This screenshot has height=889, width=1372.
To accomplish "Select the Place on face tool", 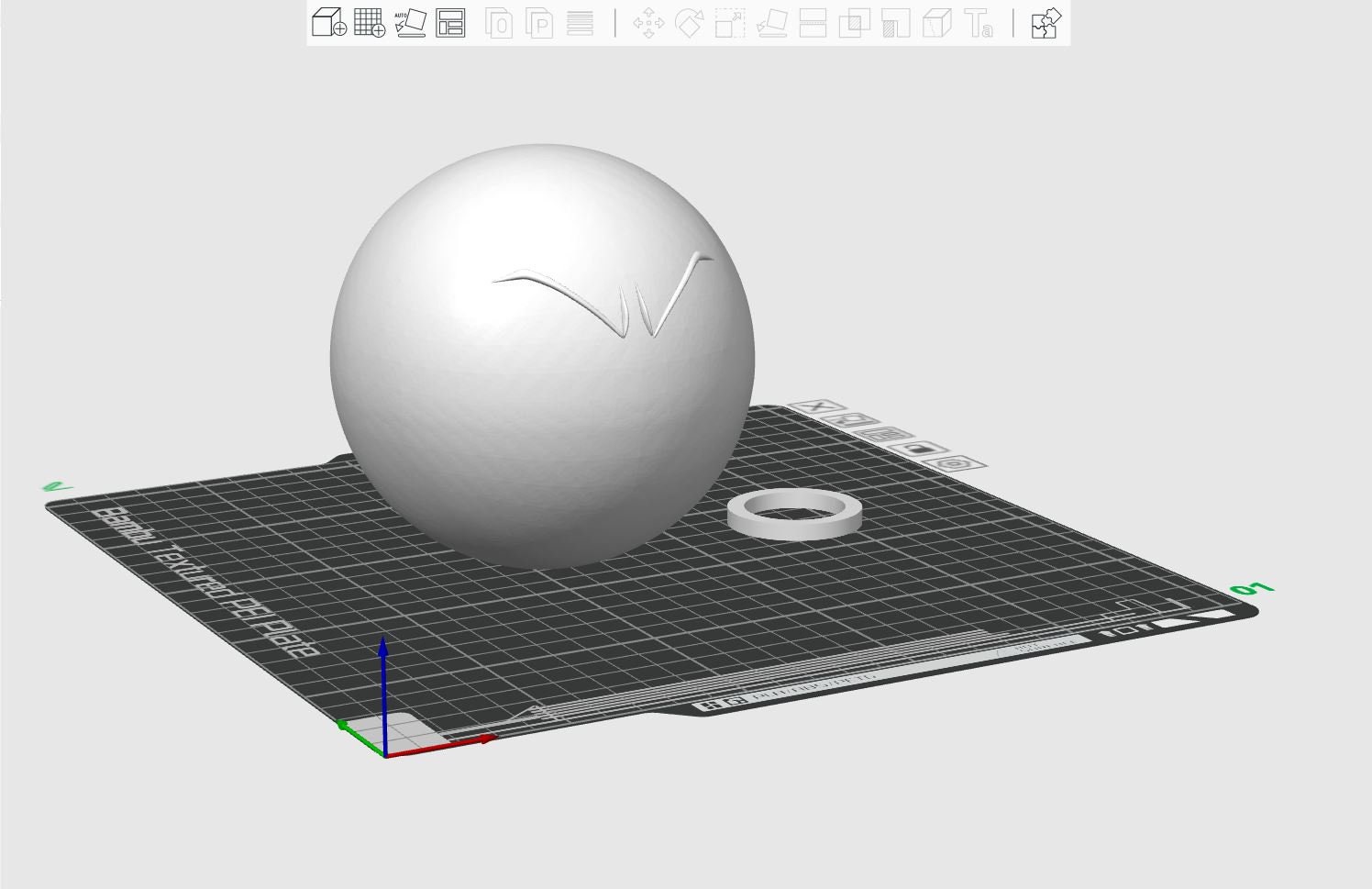I will (771, 25).
